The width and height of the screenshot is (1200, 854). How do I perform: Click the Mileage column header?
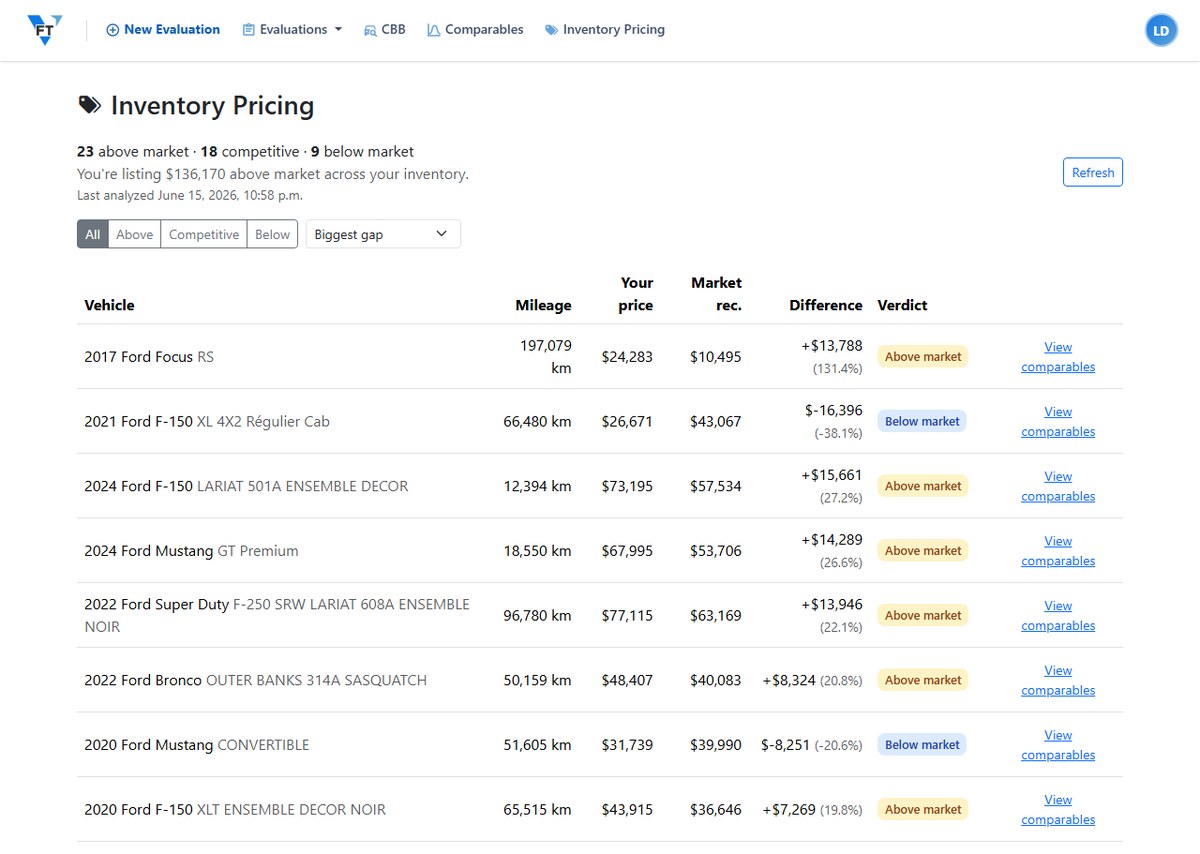tap(543, 305)
